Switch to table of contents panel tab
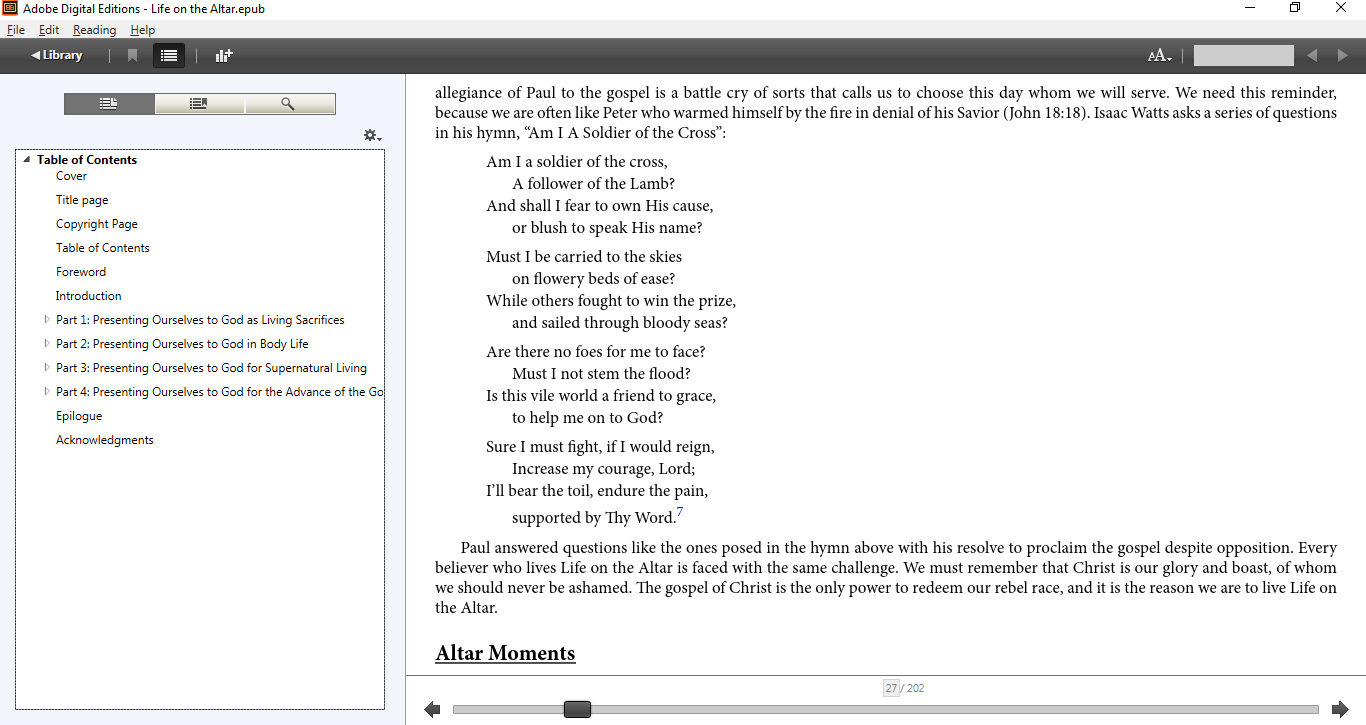The image size is (1366, 725). [x=109, y=104]
